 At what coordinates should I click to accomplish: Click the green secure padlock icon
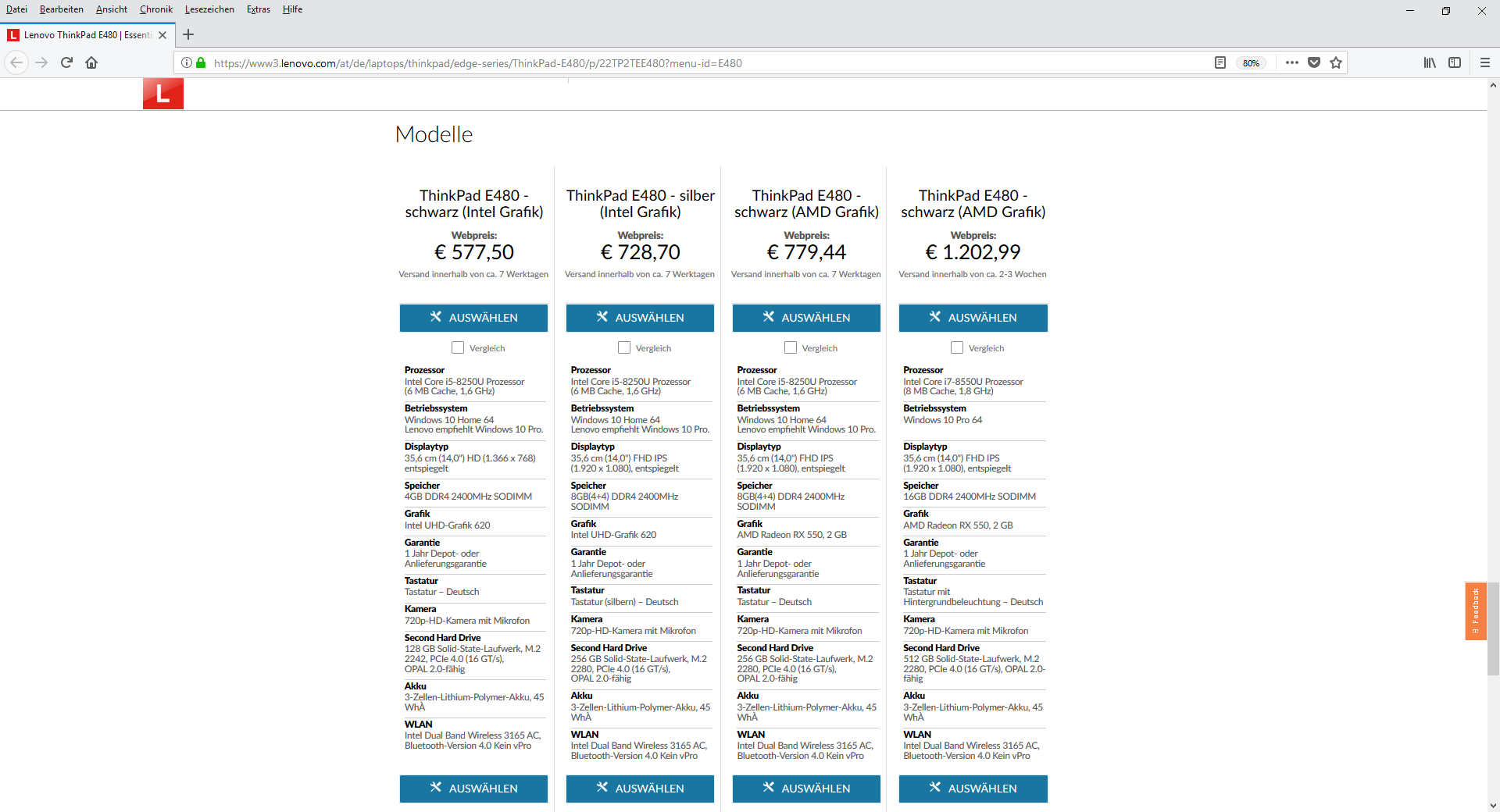click(x=201, y=62)
